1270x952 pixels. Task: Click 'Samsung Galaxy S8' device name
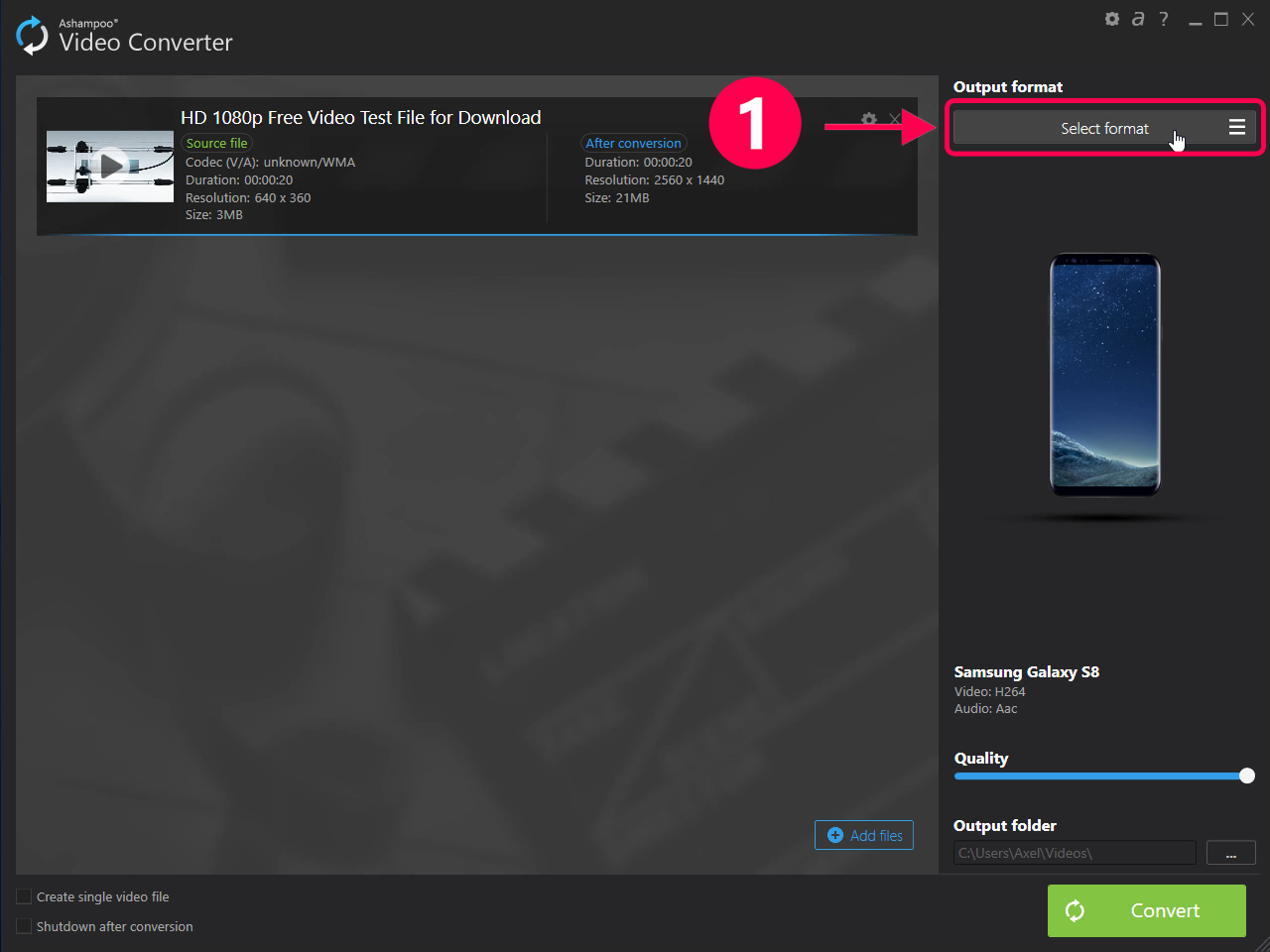click(x=1027, y=671)
